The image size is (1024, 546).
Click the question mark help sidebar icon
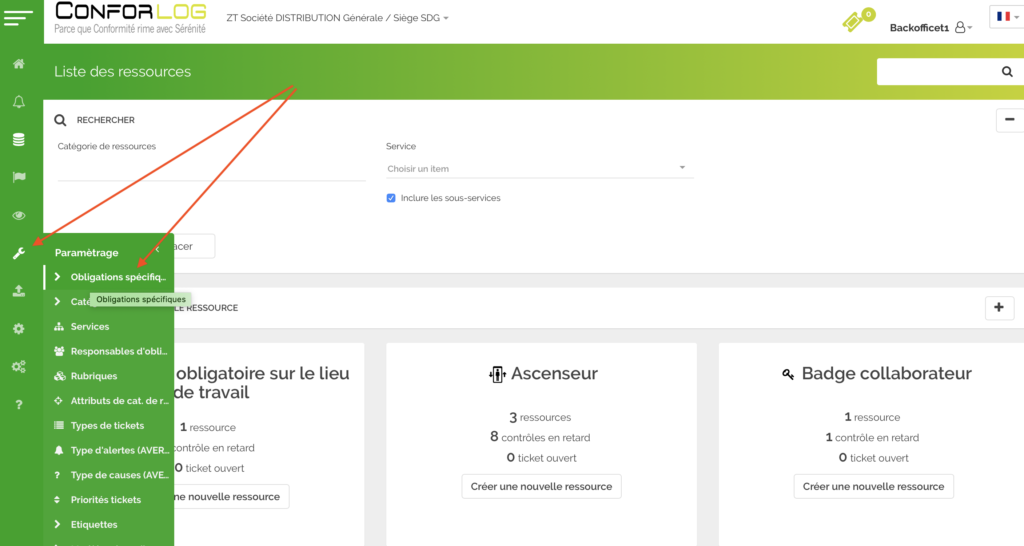click(x=18, y=404)
